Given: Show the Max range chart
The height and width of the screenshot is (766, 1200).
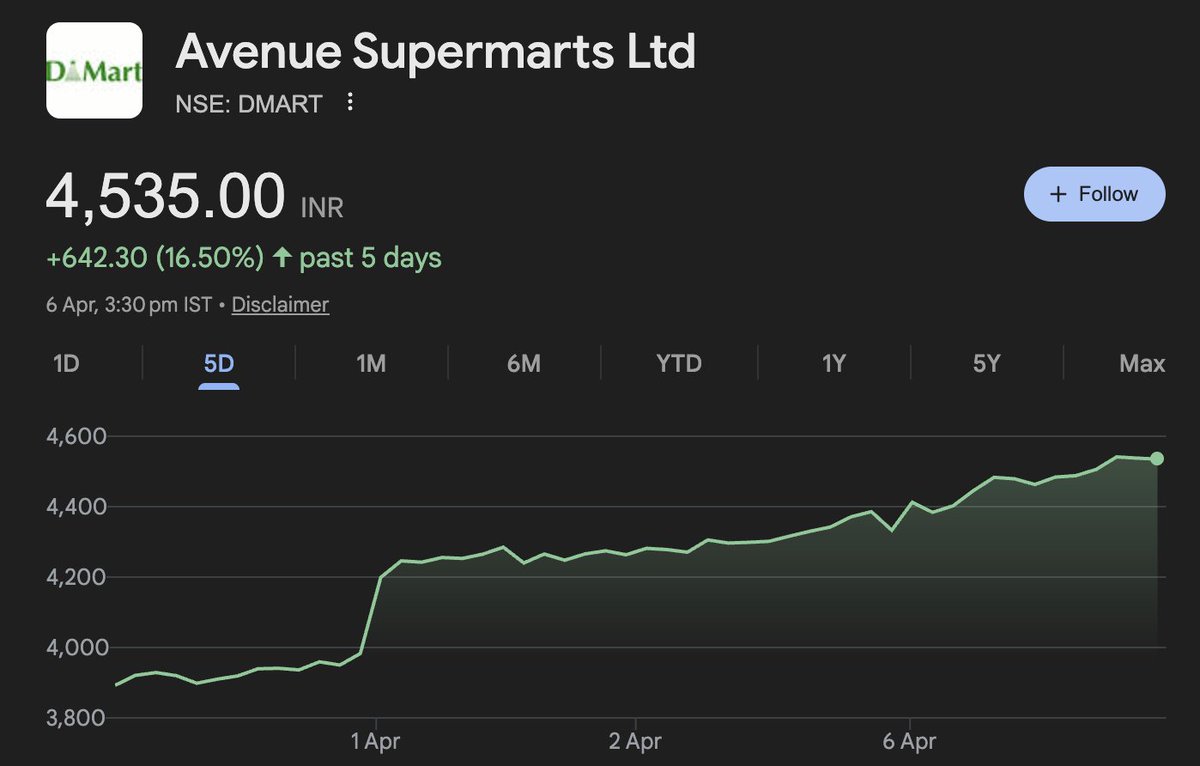Looking at the screenshot, I should (1142, 363).
